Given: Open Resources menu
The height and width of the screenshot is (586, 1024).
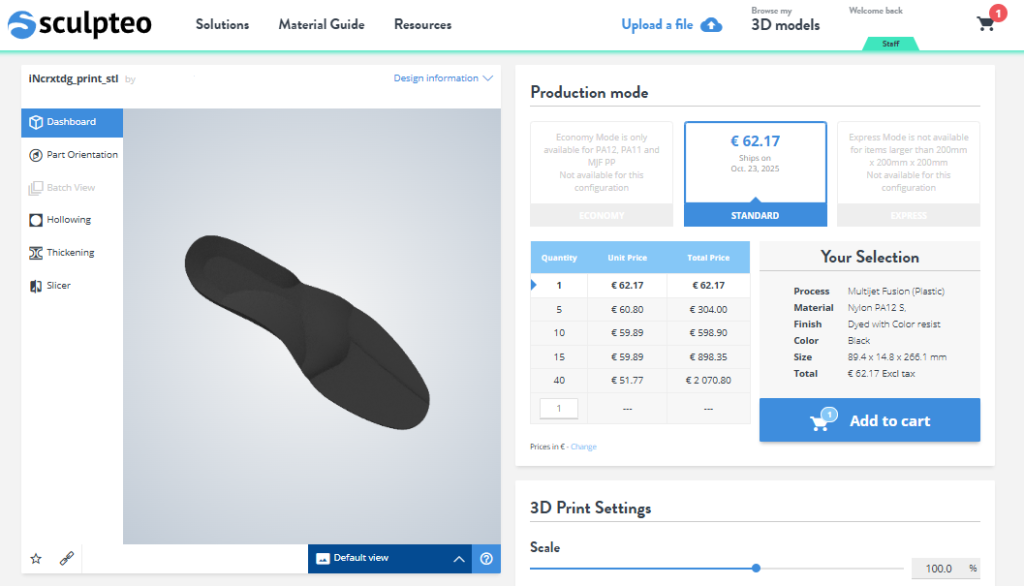Looking at the screenshot, I should (x=423, y=24).
